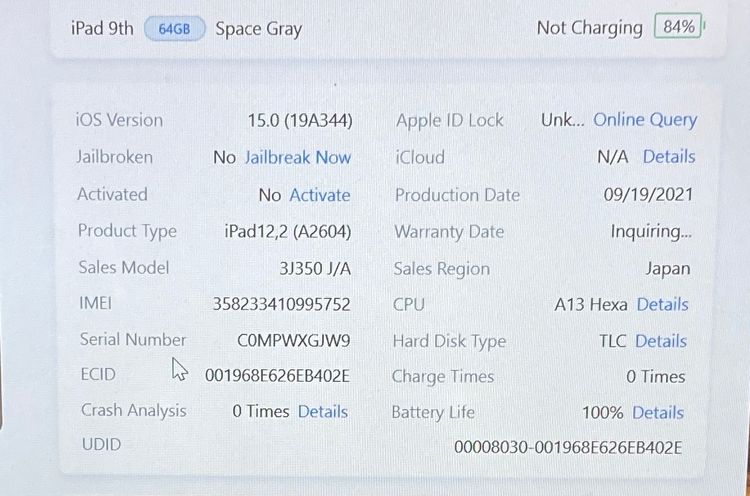Open the Jailbreak Now link
Viewport: 750px width, 496px height.
pos(298,157)
